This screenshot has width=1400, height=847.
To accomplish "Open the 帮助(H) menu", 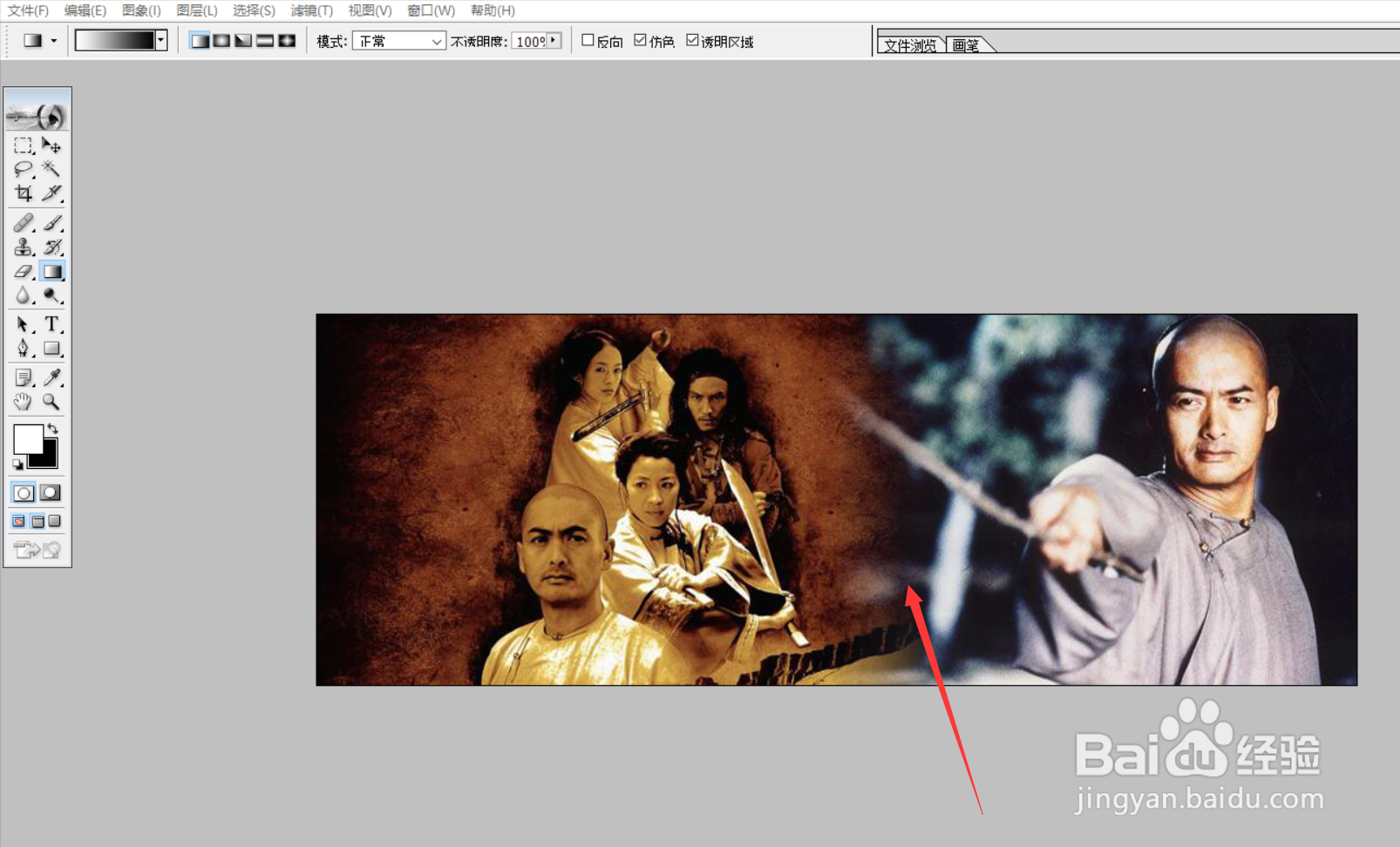I will [x=493, y=10].
